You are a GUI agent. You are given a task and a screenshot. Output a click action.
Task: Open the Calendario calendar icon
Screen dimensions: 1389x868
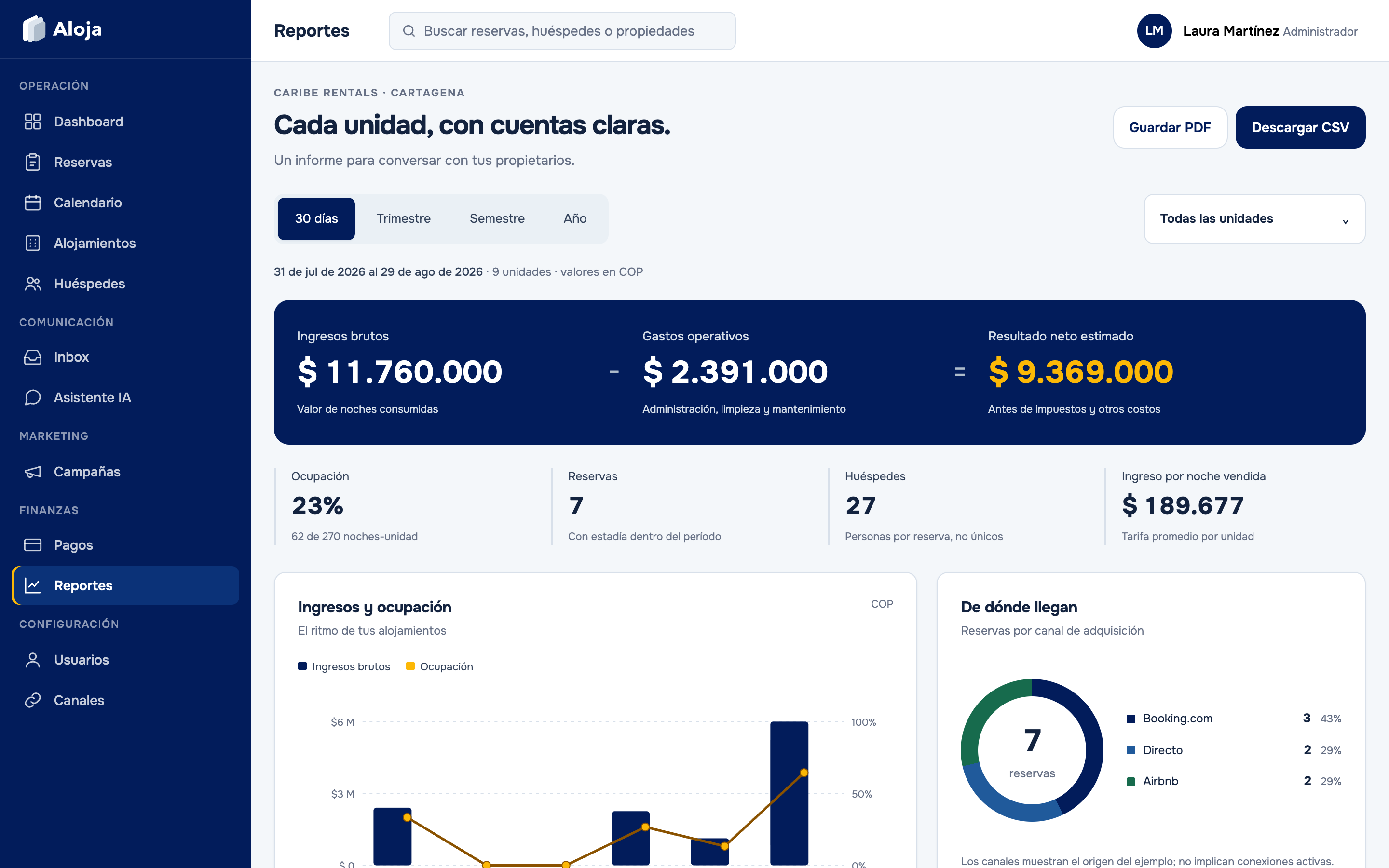point(33,203)
